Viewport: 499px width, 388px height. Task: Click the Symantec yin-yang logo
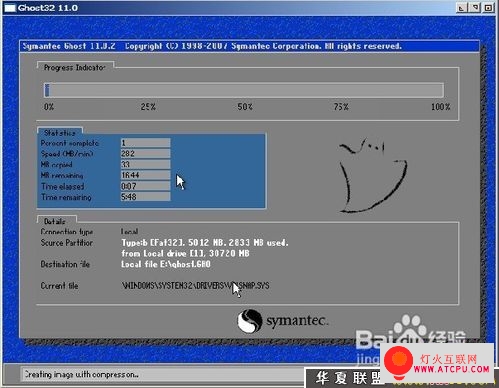click(x=249, y=321)
